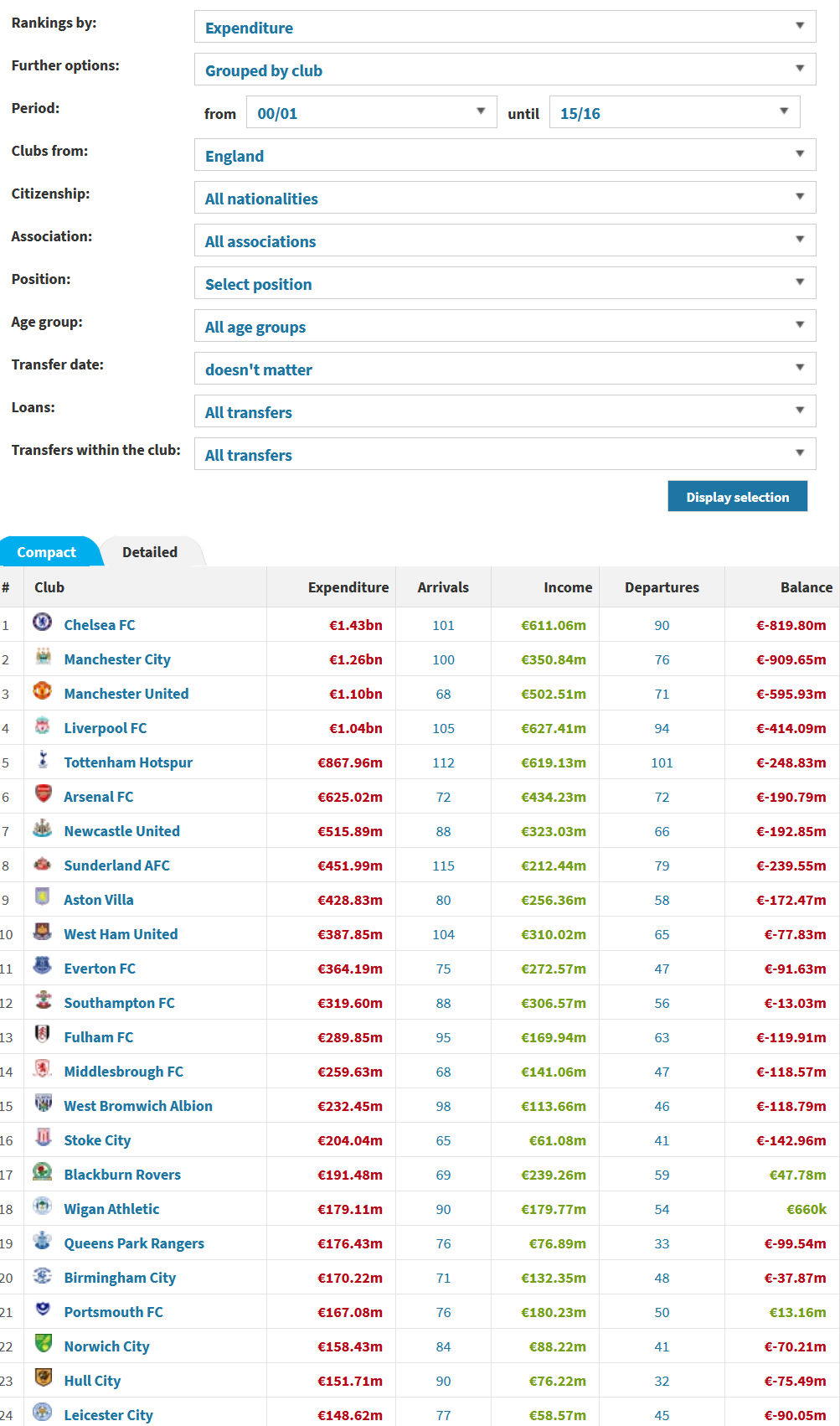Open the Leicester City club link
Image resolution: width=840 pixels, height=1426 pixels.
tap(109, 1415)
